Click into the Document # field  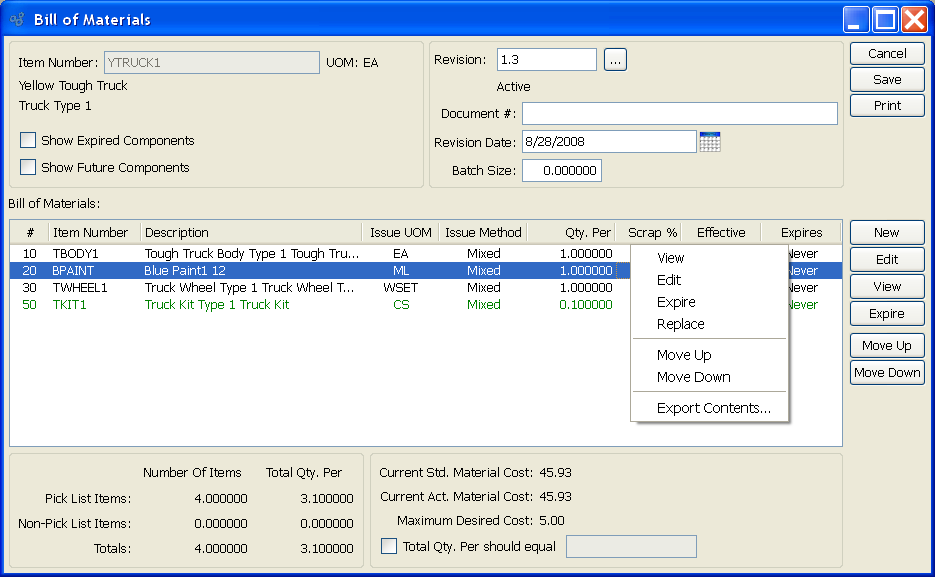click(679, 114)
